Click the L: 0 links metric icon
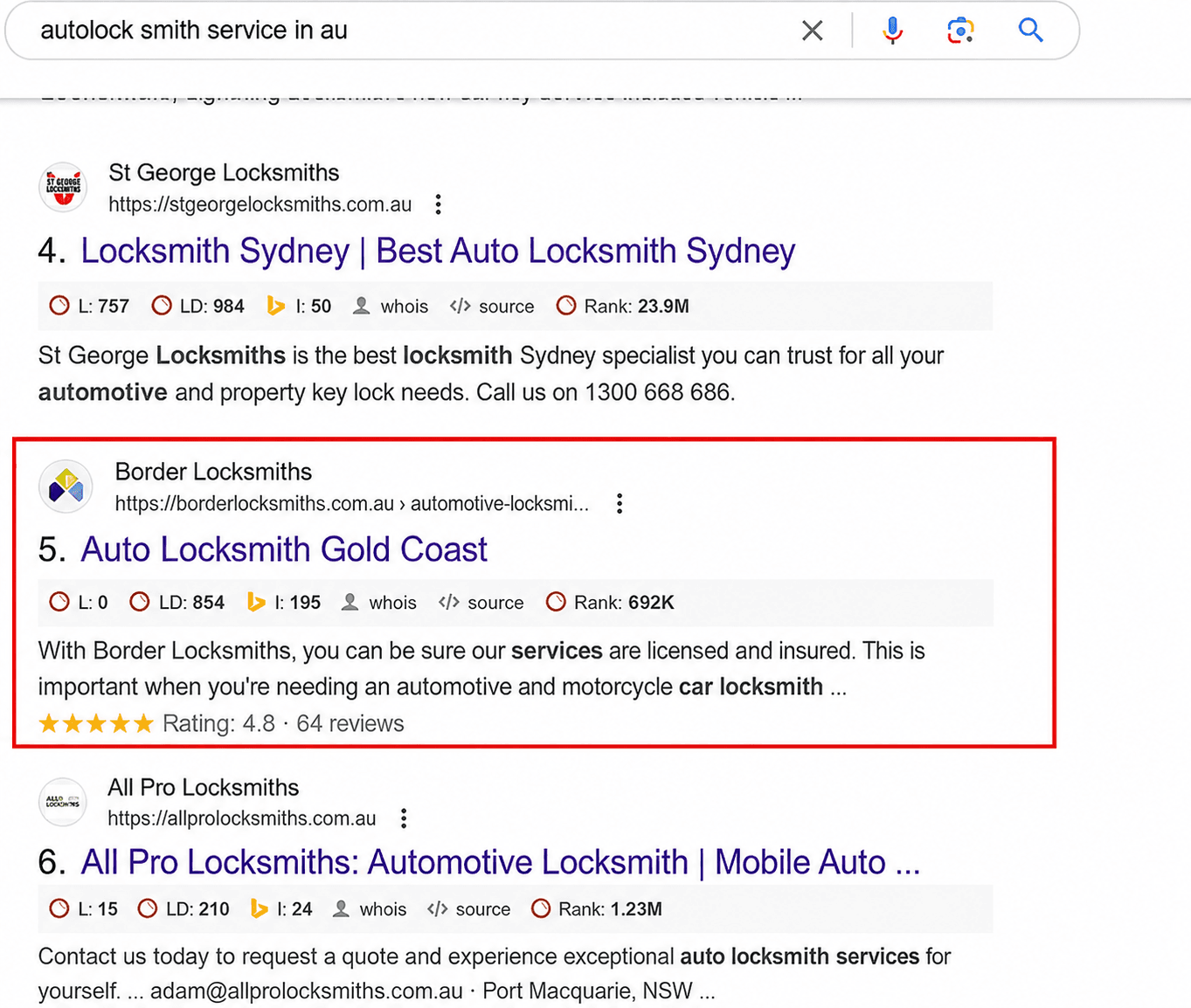Viewport: 1191px width, 1008px height. coord(59,602)
